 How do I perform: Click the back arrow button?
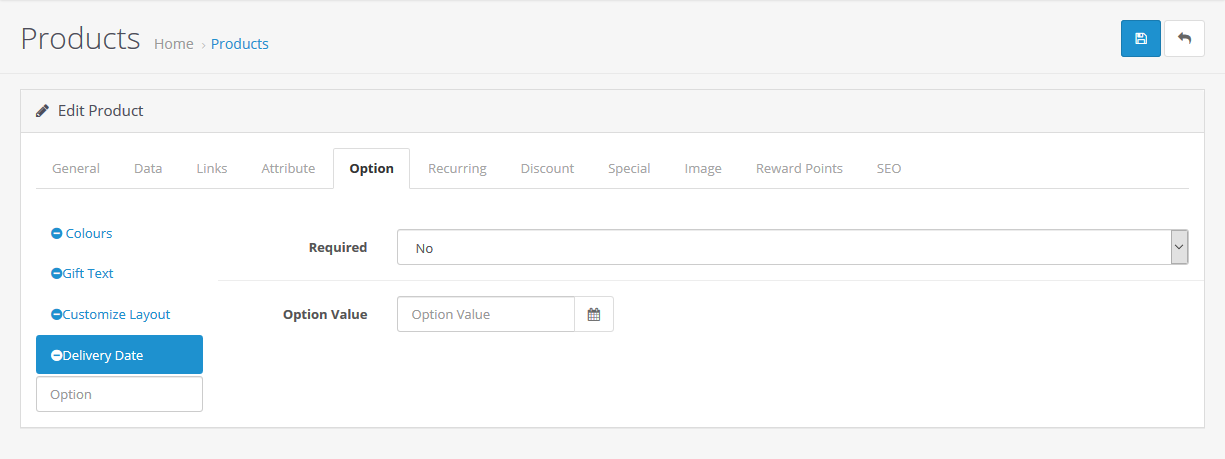(x=1184, y=39)
